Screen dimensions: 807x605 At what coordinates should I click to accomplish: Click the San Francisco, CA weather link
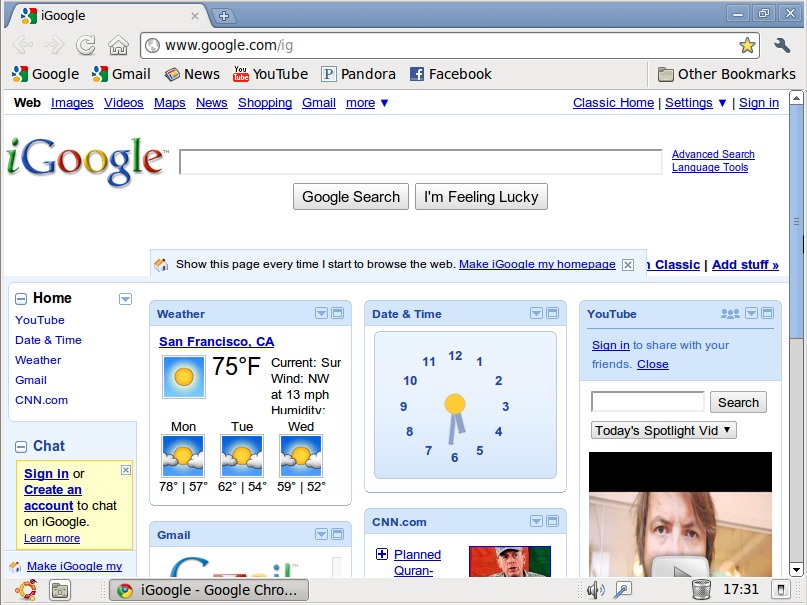click(x=216, y=342)
